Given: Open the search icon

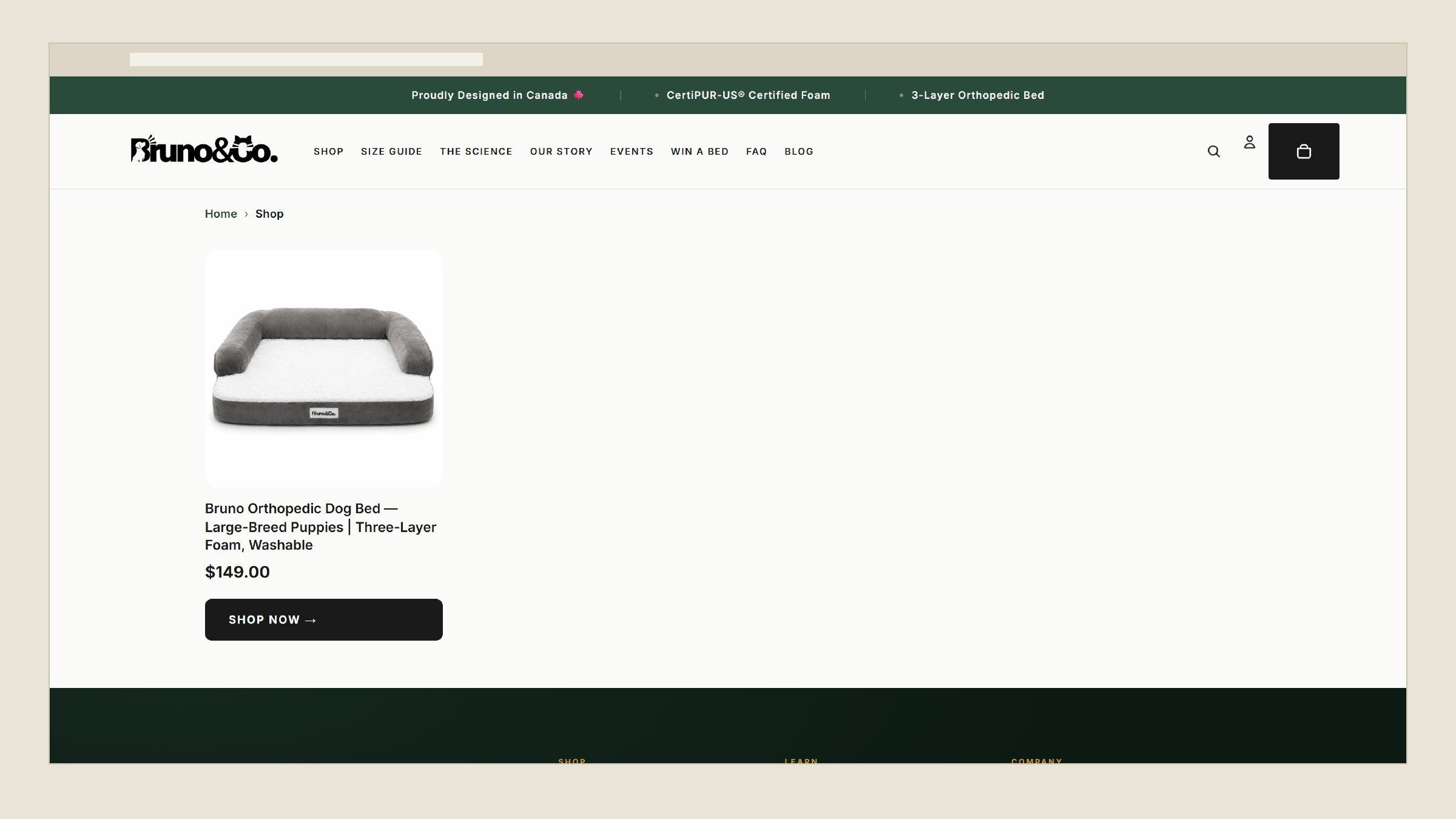Looking at the screenshot, I should (x=1213, y=152).
